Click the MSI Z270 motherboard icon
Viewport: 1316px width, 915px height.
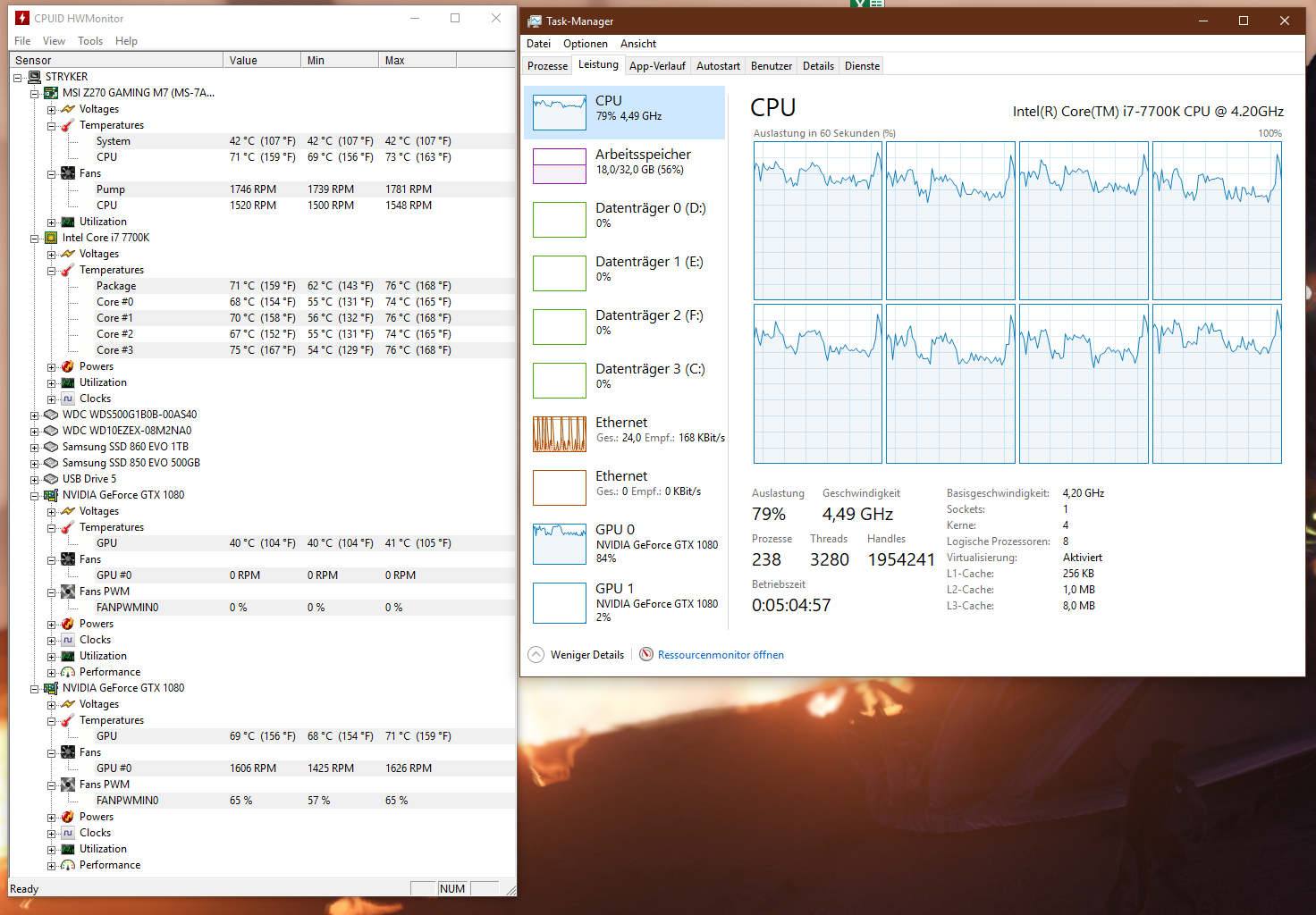(x=51, y=93)
